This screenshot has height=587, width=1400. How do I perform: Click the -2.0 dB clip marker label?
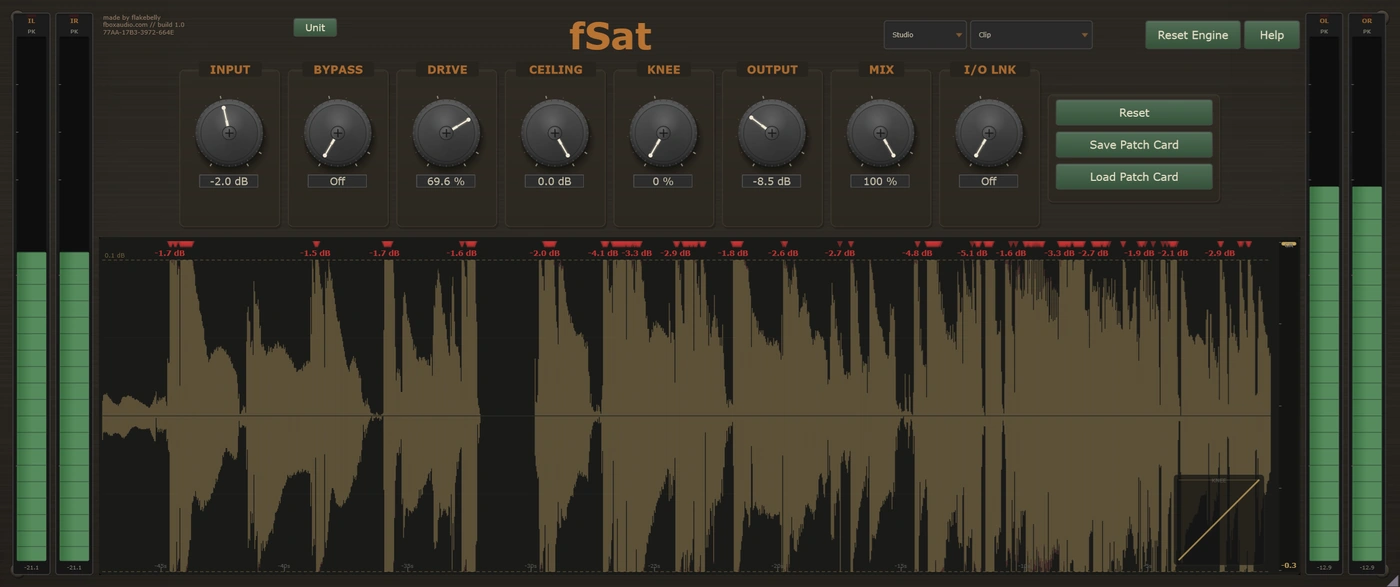click(545, 254)
